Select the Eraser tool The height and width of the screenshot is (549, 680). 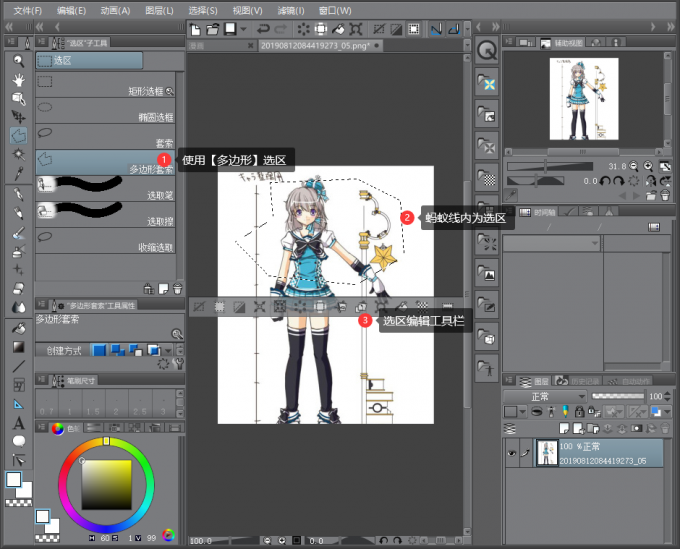tap(18, 288)
